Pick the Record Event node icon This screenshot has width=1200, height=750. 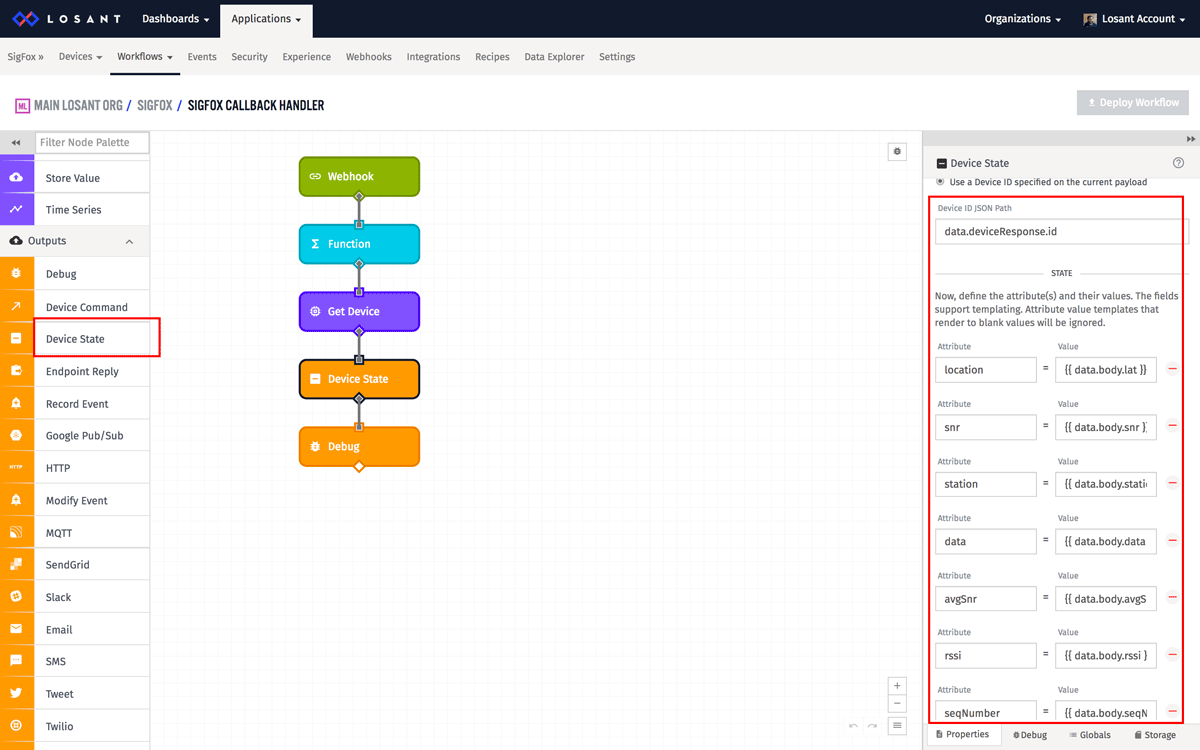(x=16, y=404)
